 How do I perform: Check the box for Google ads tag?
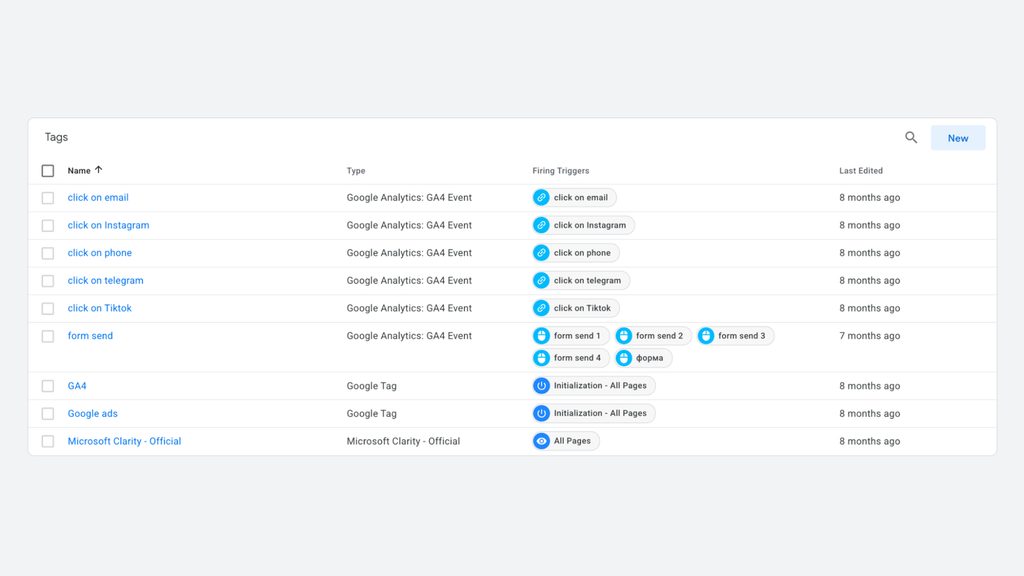(x=48, y=413)
